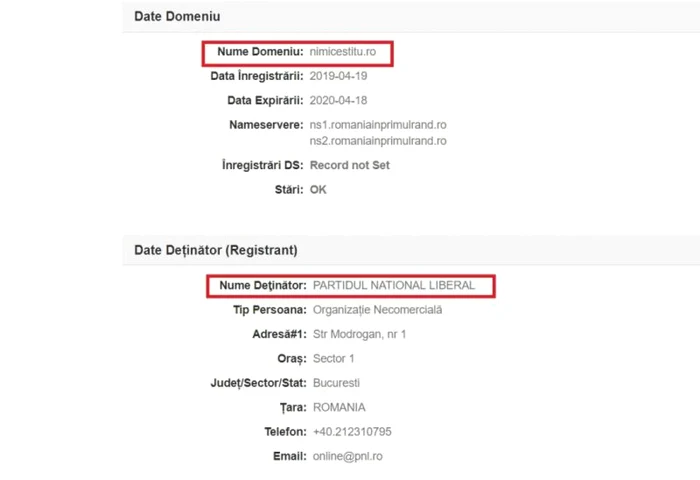Click the Organizație Necomercială value
This screenshot has width=700, height=480.
(x=377, y=310)
